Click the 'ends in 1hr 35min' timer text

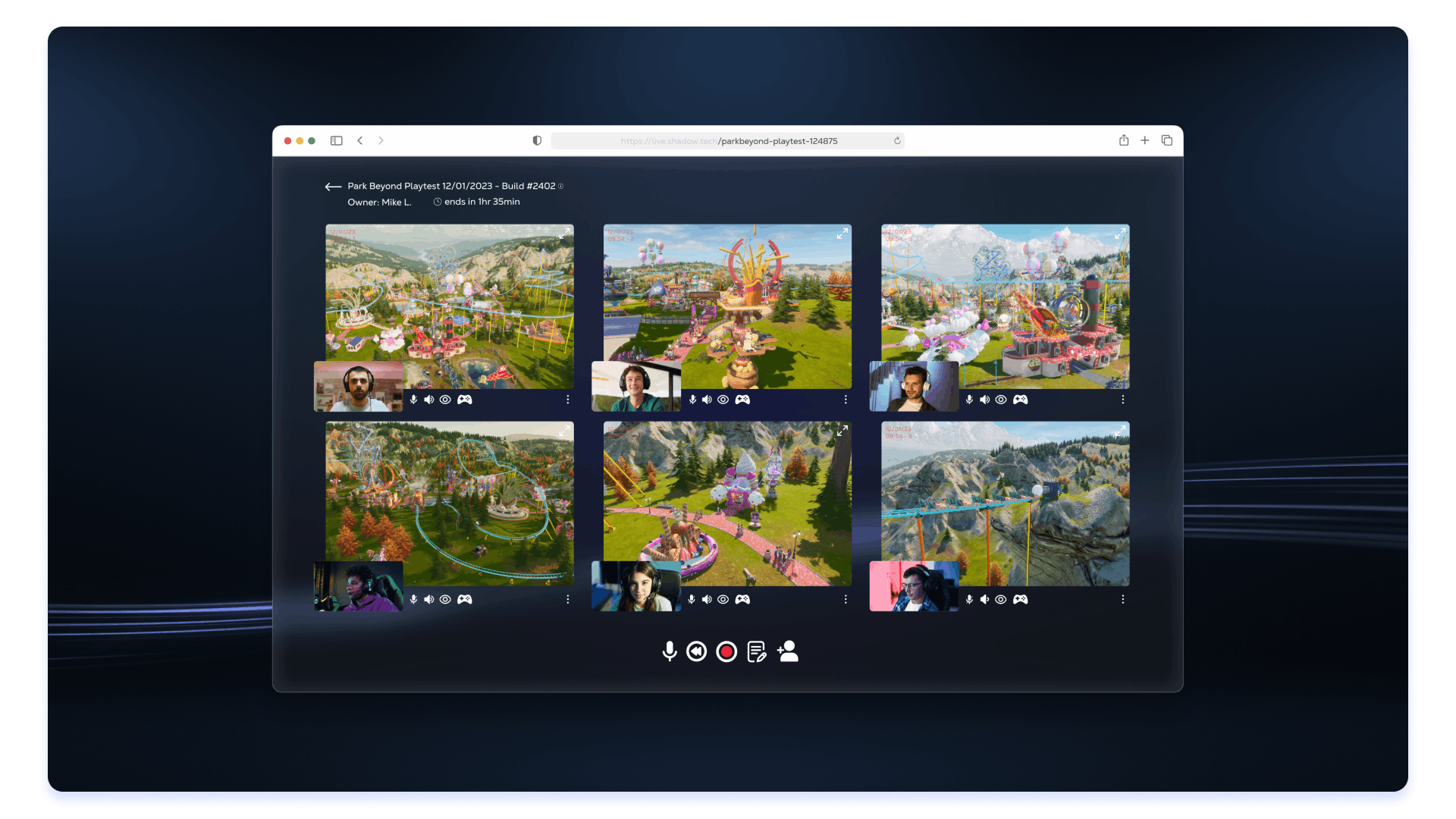tap(482, 202)
